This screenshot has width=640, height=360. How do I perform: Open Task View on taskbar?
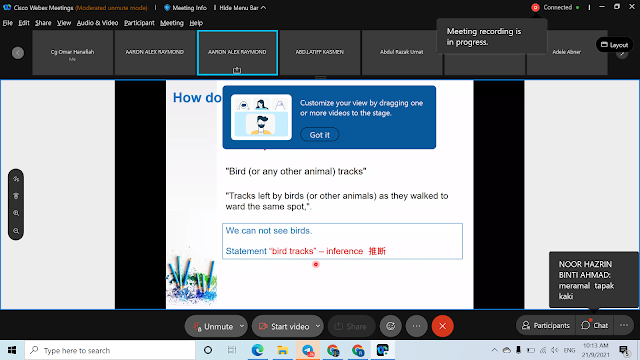click(x=232, y=350)
